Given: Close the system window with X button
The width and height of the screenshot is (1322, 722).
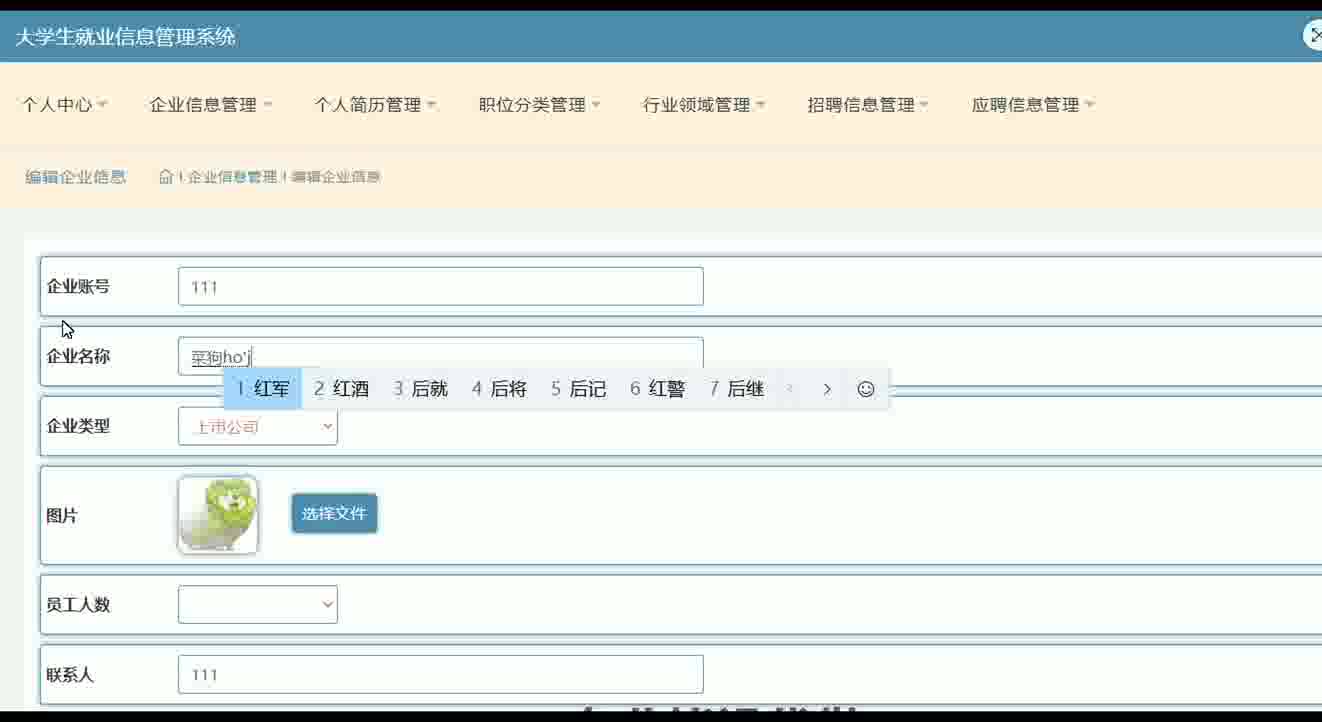Looking at the screenshot, I should [1314, 35].
